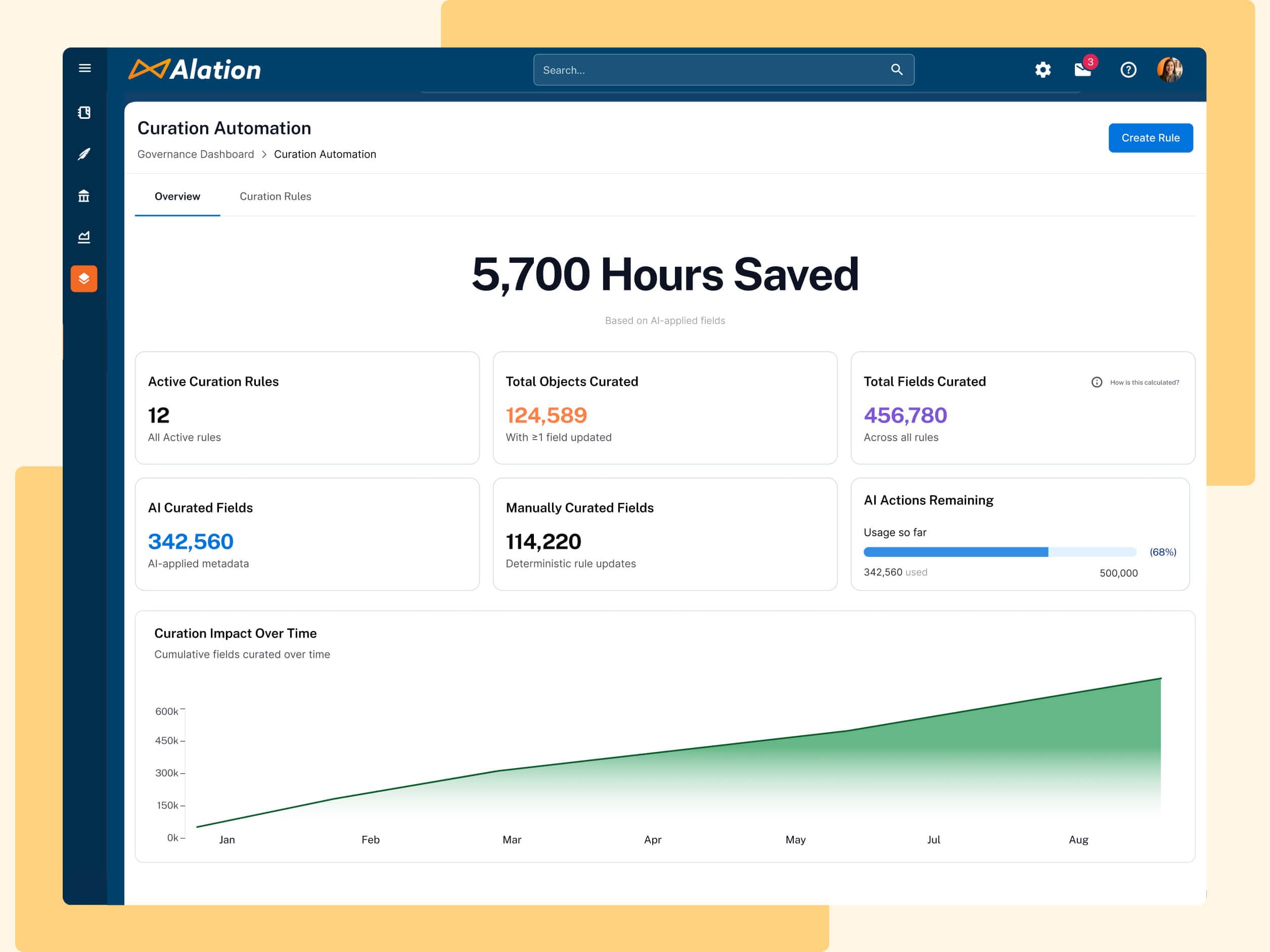Open the governance bank icon in sidebar

(x=84, y=196)
